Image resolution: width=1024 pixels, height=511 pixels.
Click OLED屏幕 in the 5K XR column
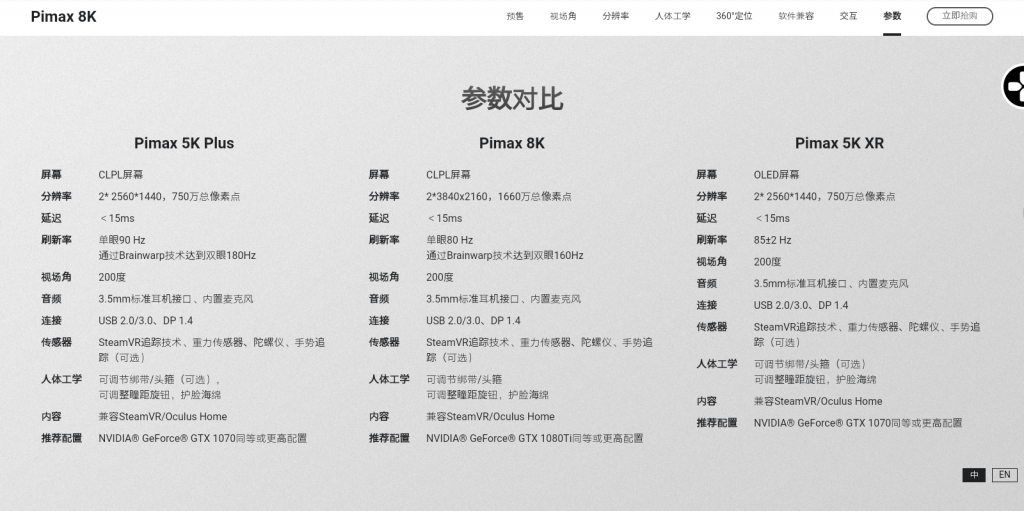click(x=776, y=175)
